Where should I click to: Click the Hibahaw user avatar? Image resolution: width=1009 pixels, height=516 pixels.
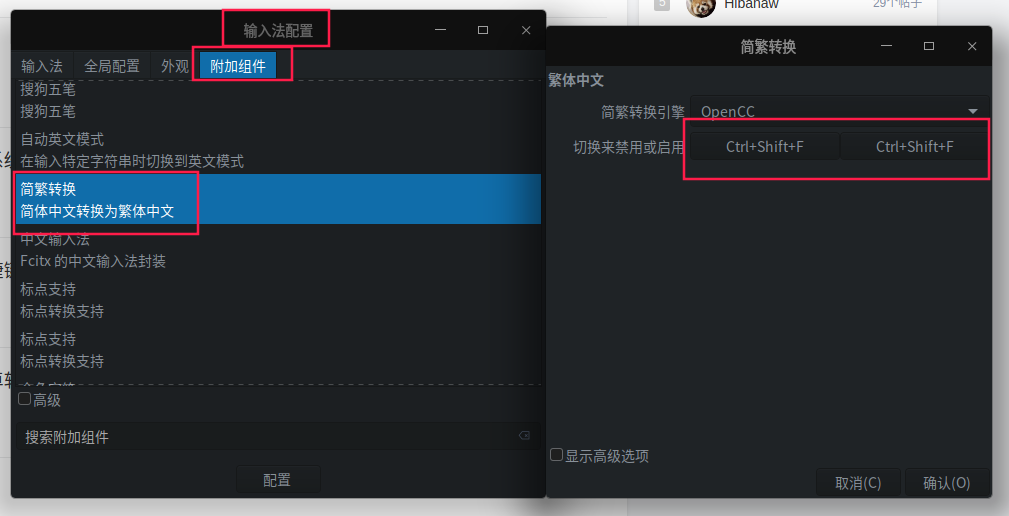[x=701, y=6]
